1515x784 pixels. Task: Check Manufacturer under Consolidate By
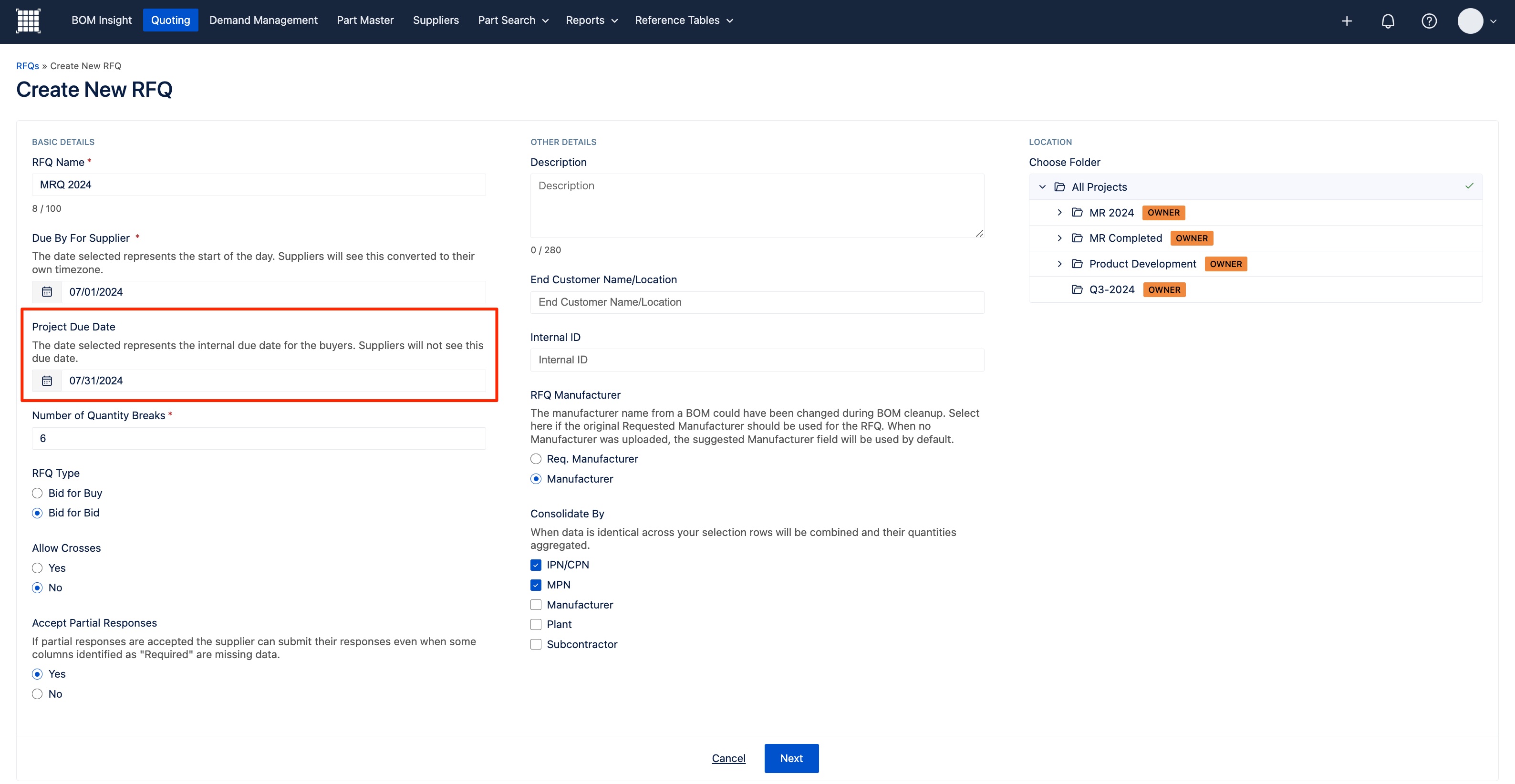536,605
